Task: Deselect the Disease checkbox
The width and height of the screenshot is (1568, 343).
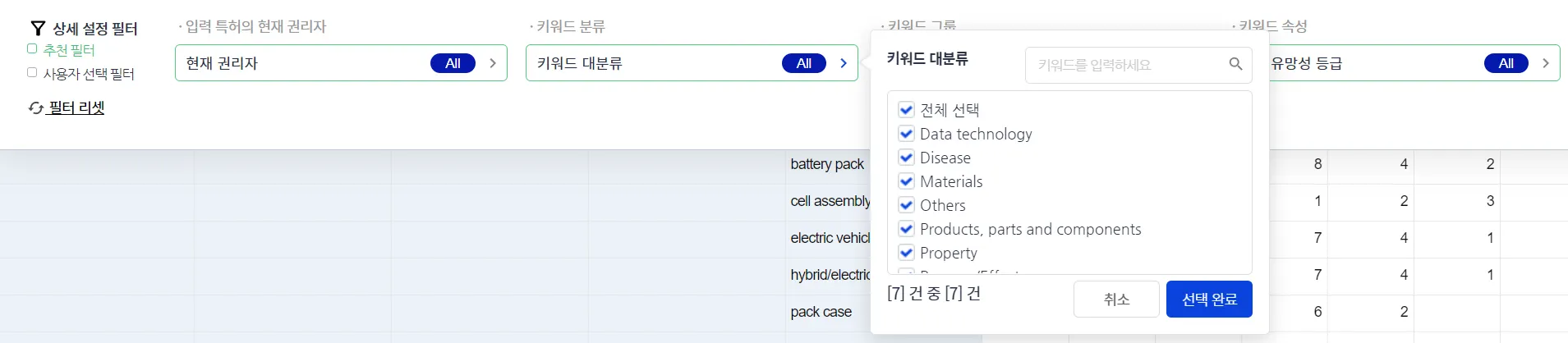Action: point(907,158)
